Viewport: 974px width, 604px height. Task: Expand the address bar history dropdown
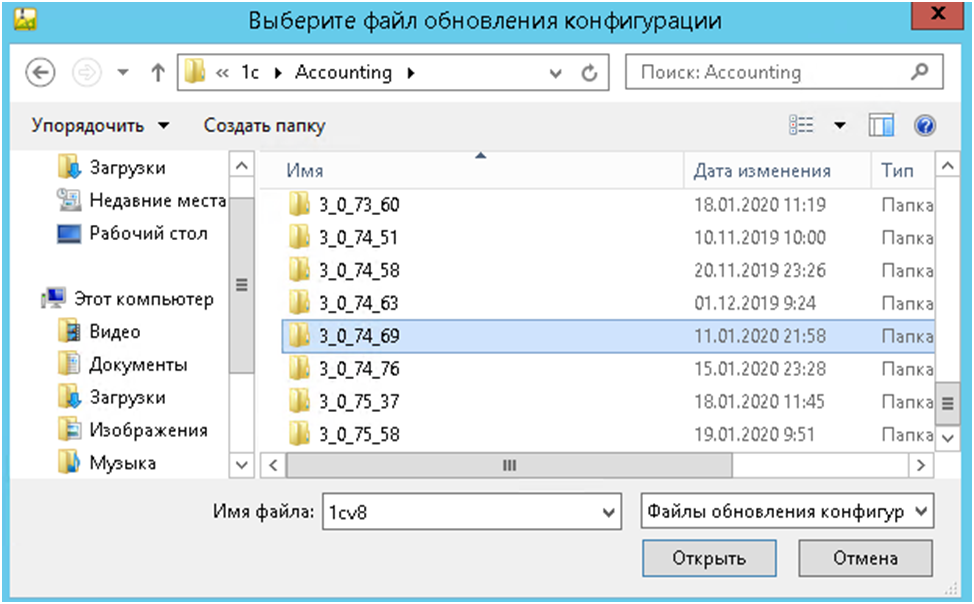555,73
